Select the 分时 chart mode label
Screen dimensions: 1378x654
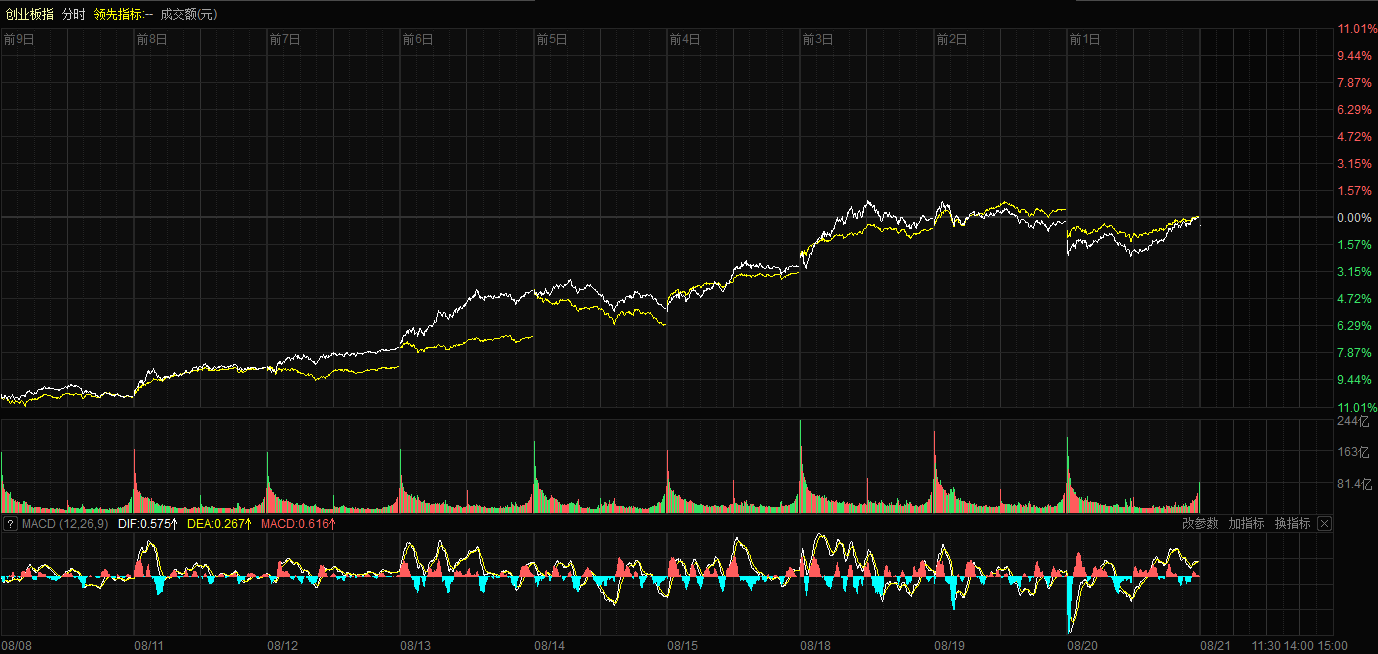(74, 14)
